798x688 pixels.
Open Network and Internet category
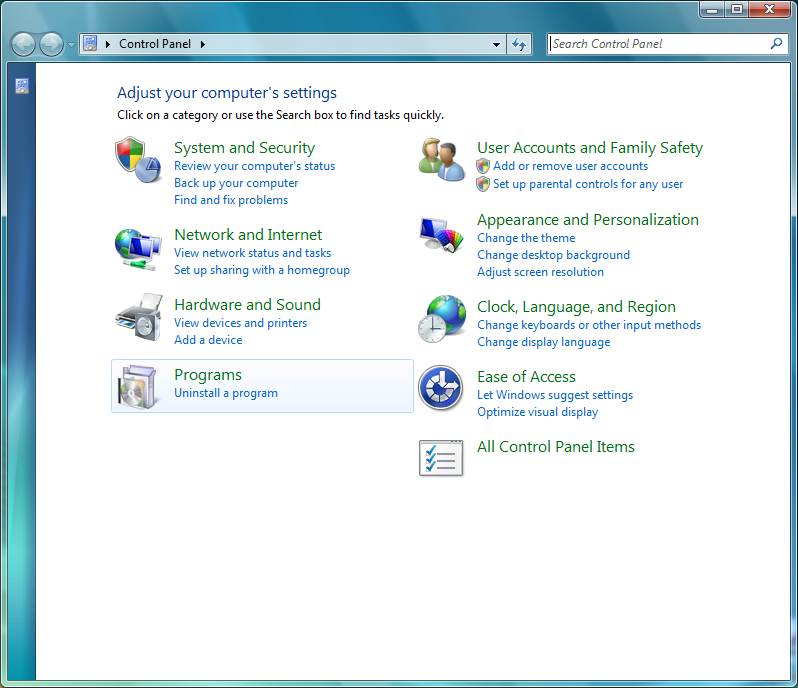[x=248, y=235]
